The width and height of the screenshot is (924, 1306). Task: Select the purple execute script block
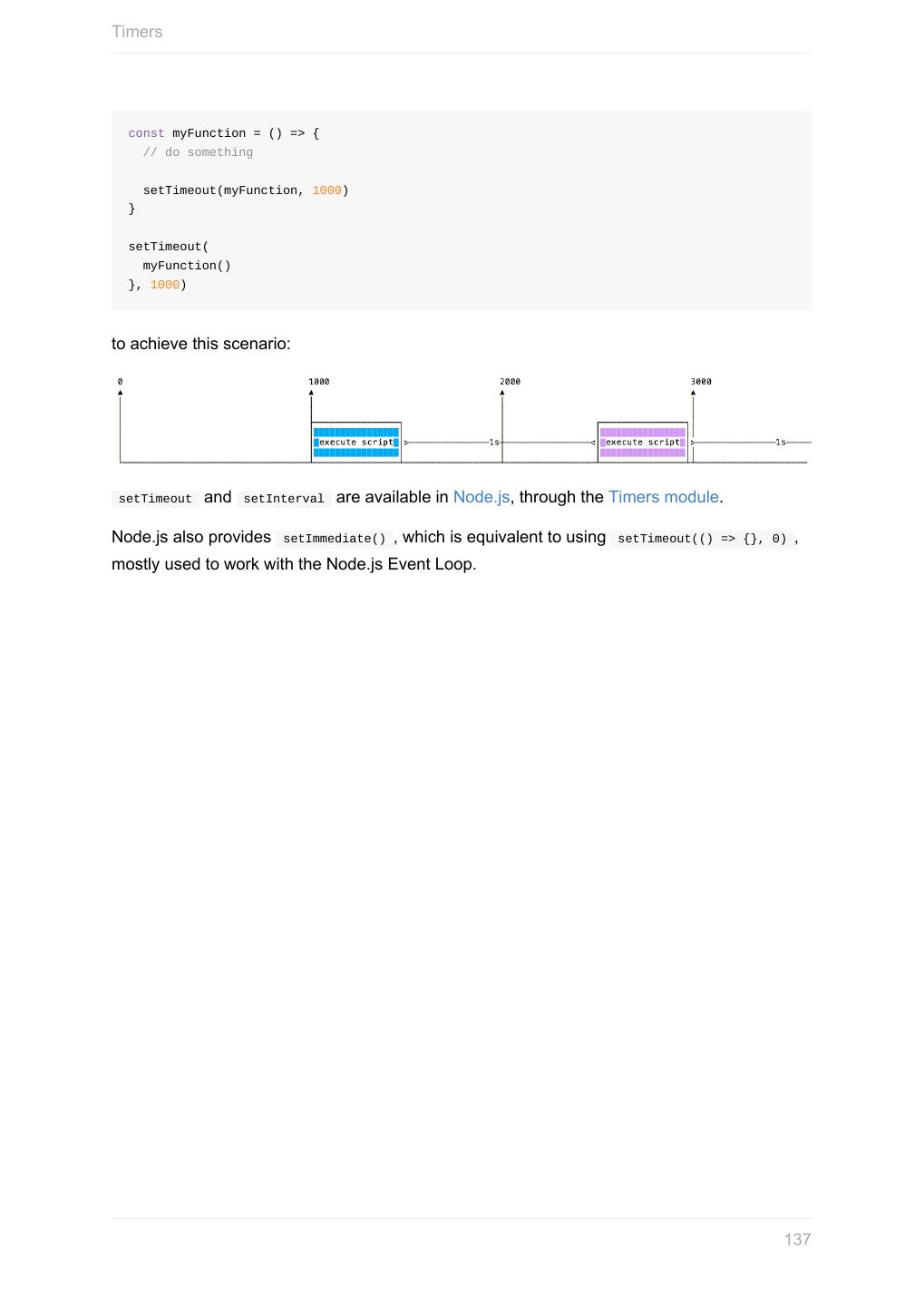coord(642,443)
